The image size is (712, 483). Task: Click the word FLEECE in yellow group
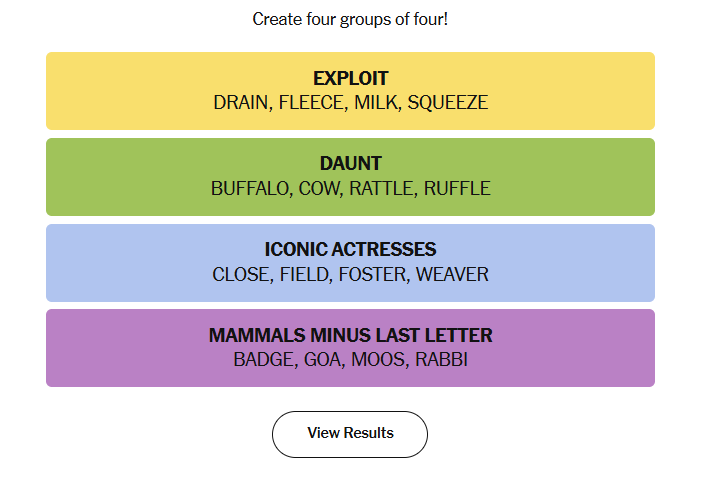coord(311,102)
